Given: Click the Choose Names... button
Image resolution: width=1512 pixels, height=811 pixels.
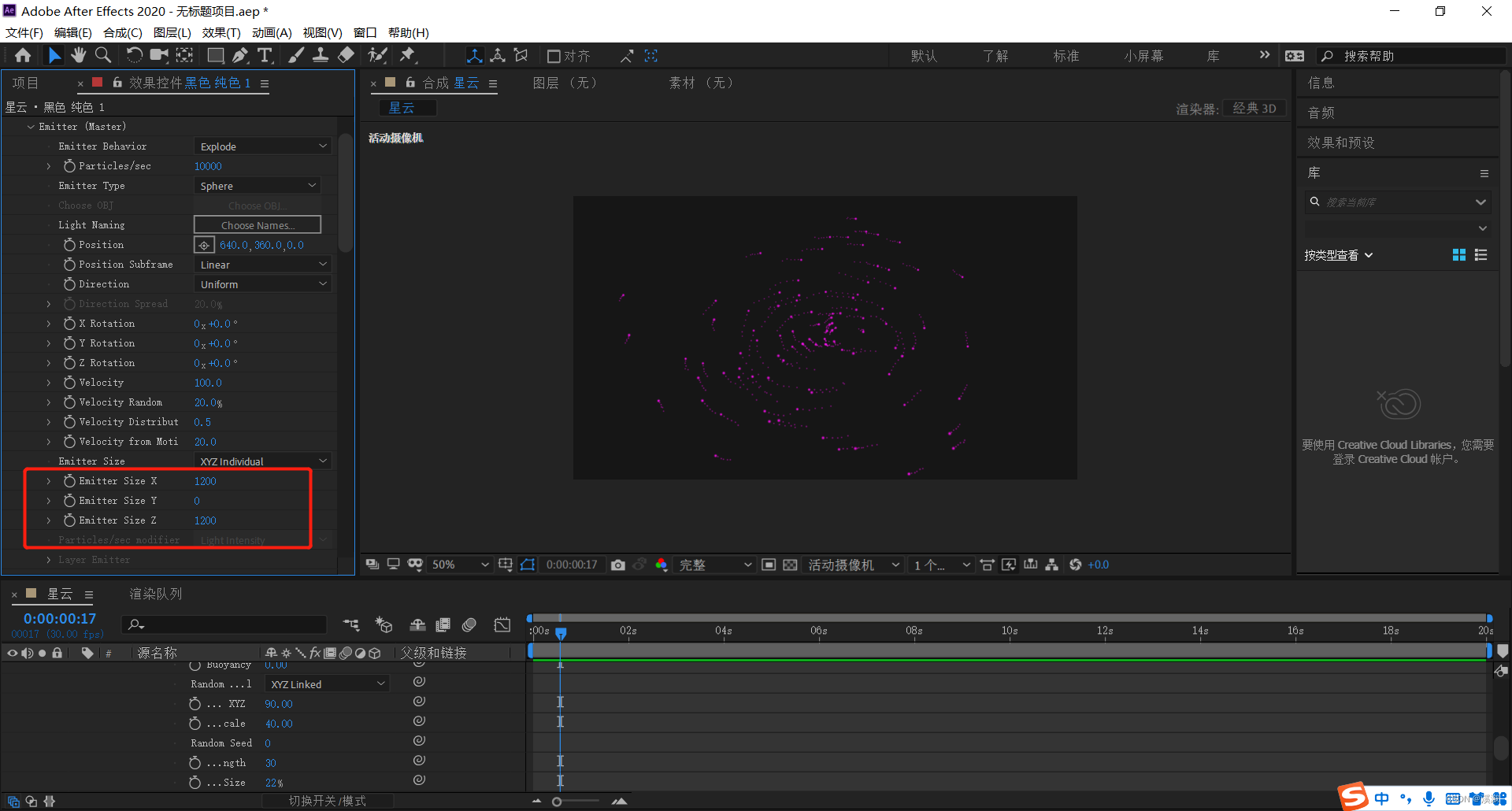Looking at the screenshot, I should [x=258, y=225].
